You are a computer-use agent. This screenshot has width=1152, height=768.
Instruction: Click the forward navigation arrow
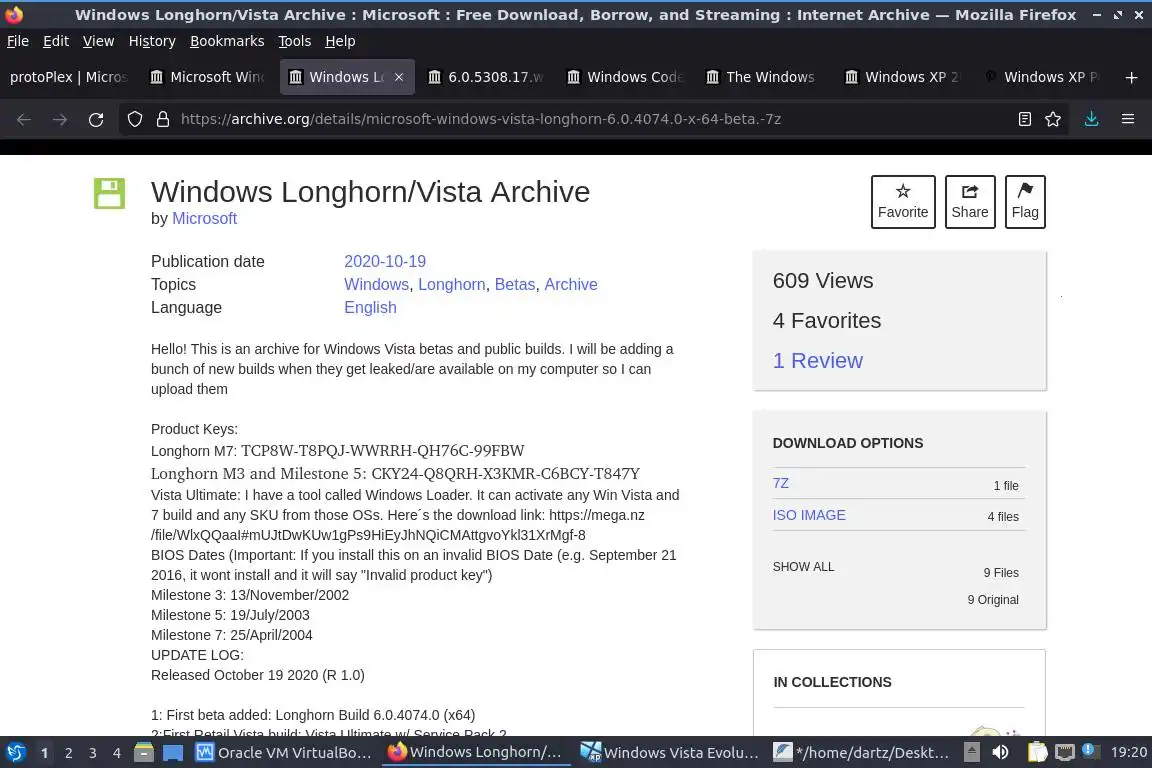60,119
